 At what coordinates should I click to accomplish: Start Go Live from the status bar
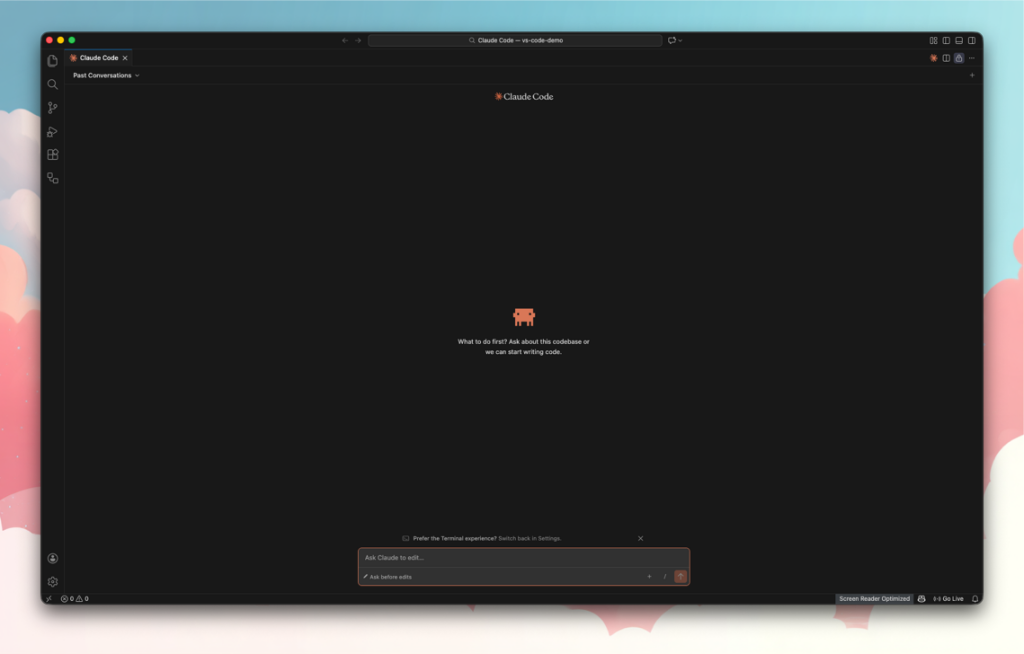[x=948, y=598]
